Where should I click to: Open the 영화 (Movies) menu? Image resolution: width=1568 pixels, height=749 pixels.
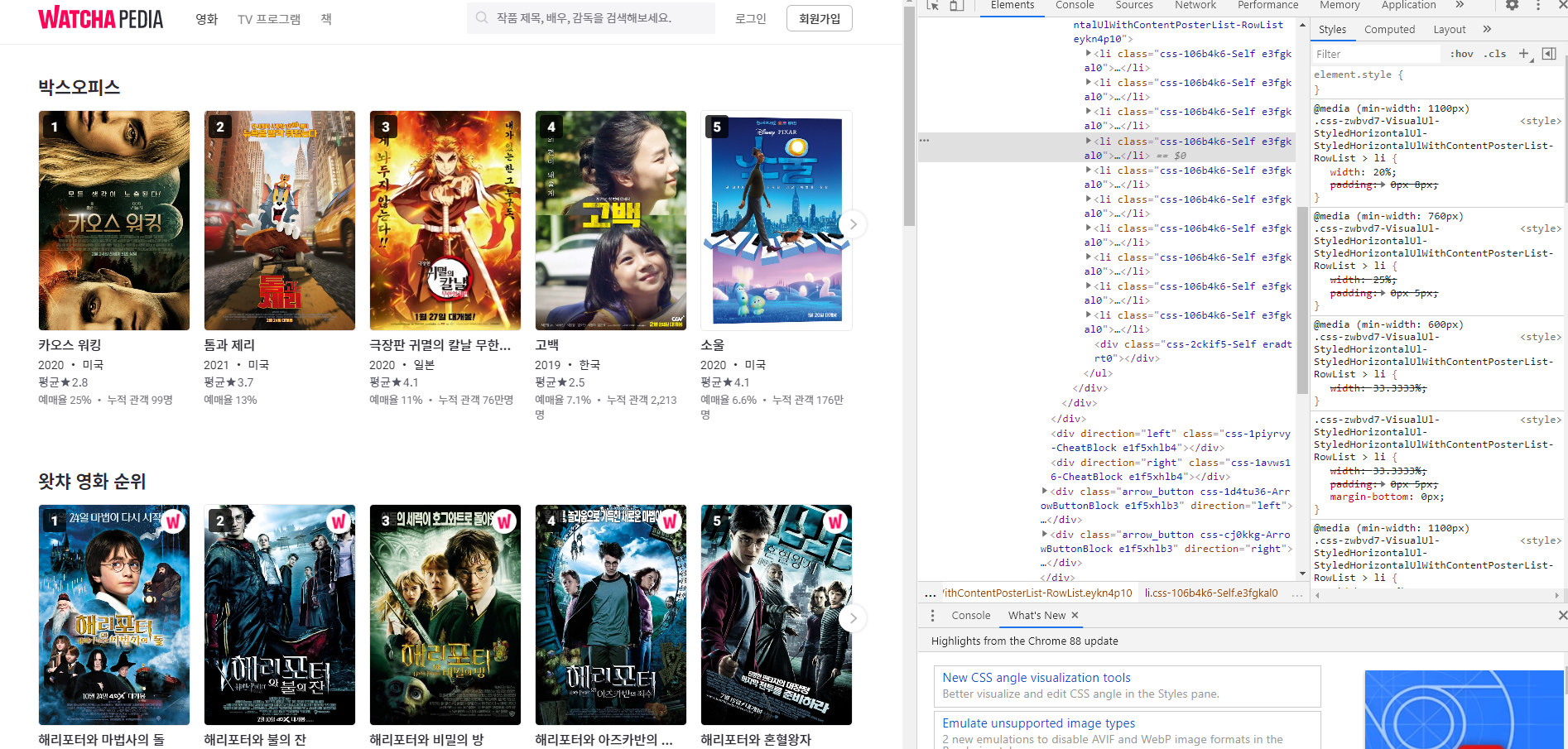[x=206, y=19]
